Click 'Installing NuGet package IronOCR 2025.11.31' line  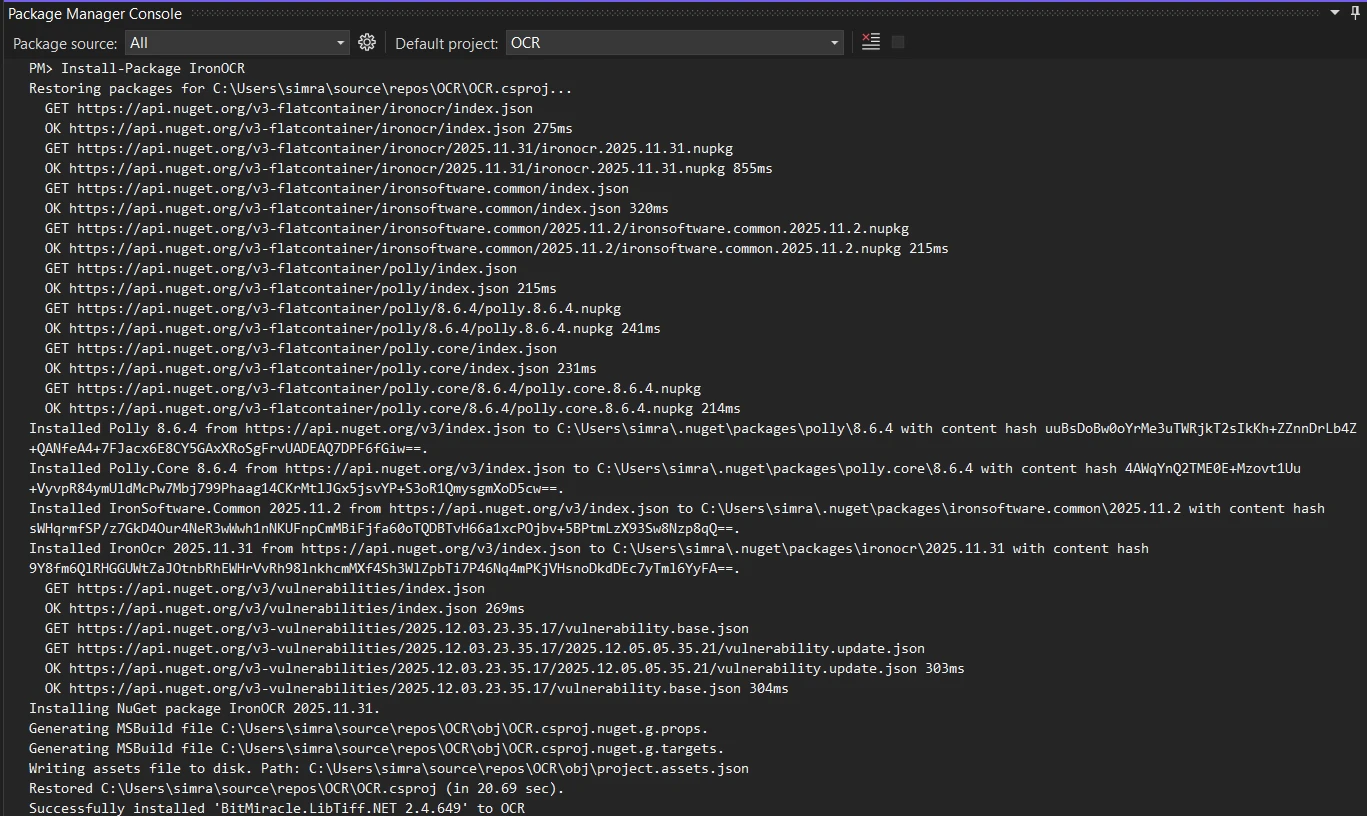205,708
